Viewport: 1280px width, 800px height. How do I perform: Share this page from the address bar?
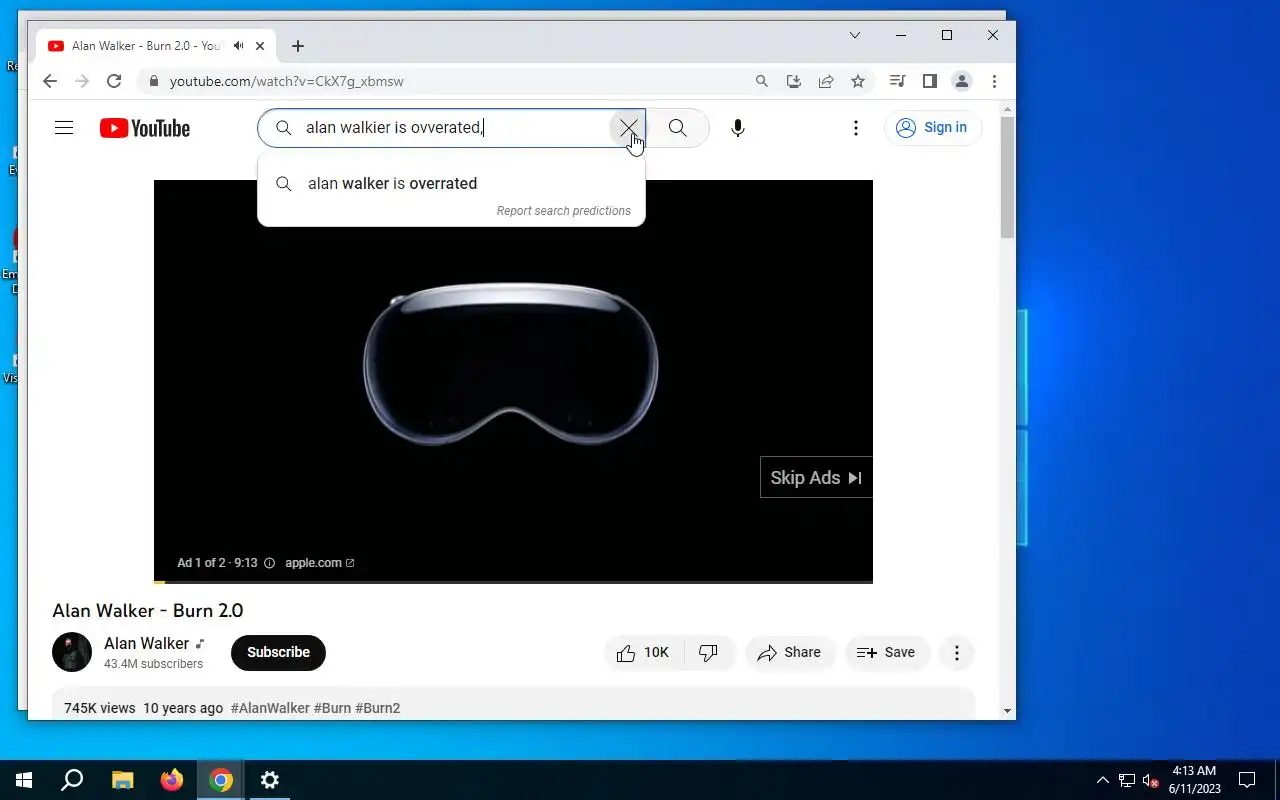click(x=826, y=81)
